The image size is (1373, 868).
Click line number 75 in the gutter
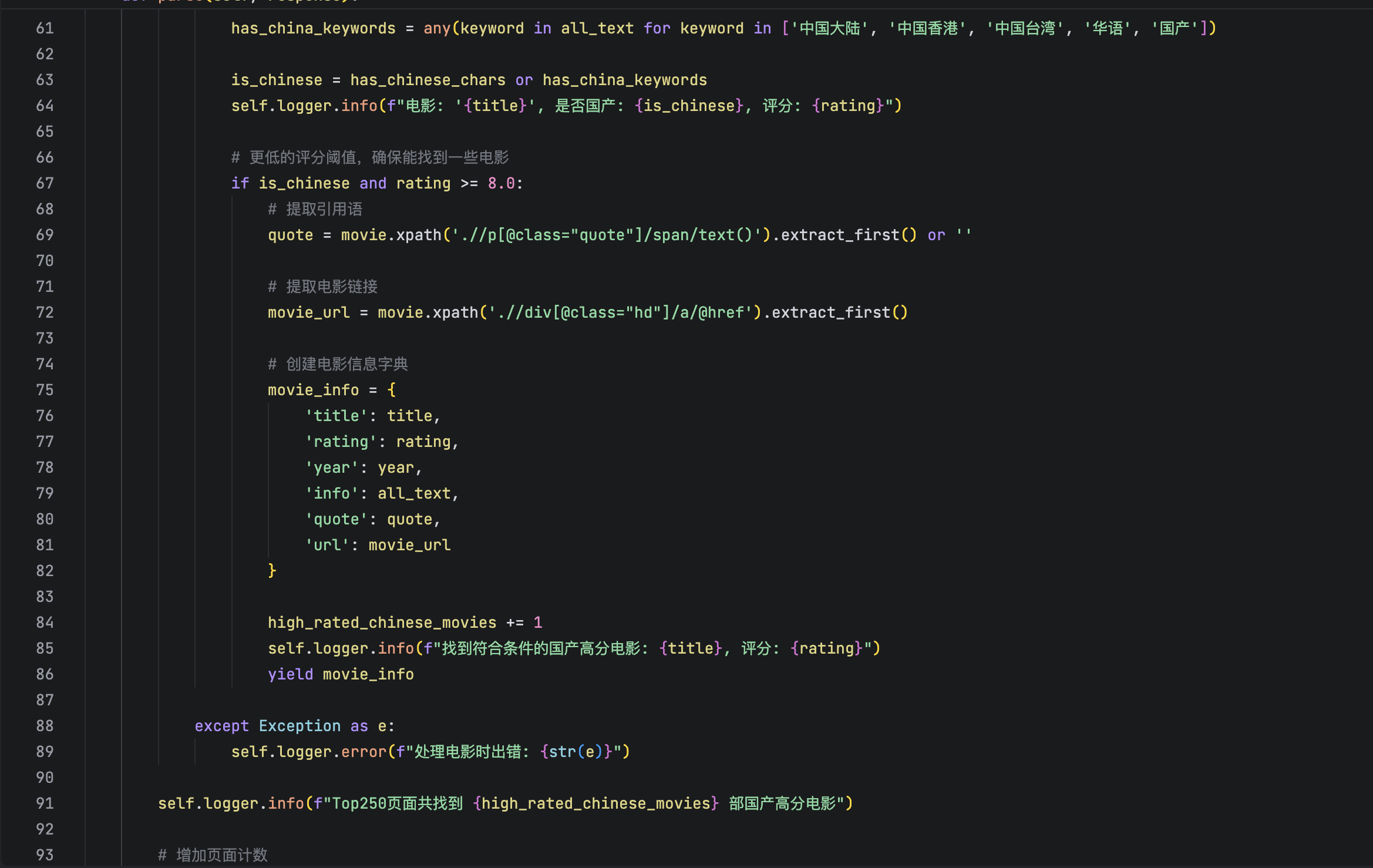coord(45,390)
